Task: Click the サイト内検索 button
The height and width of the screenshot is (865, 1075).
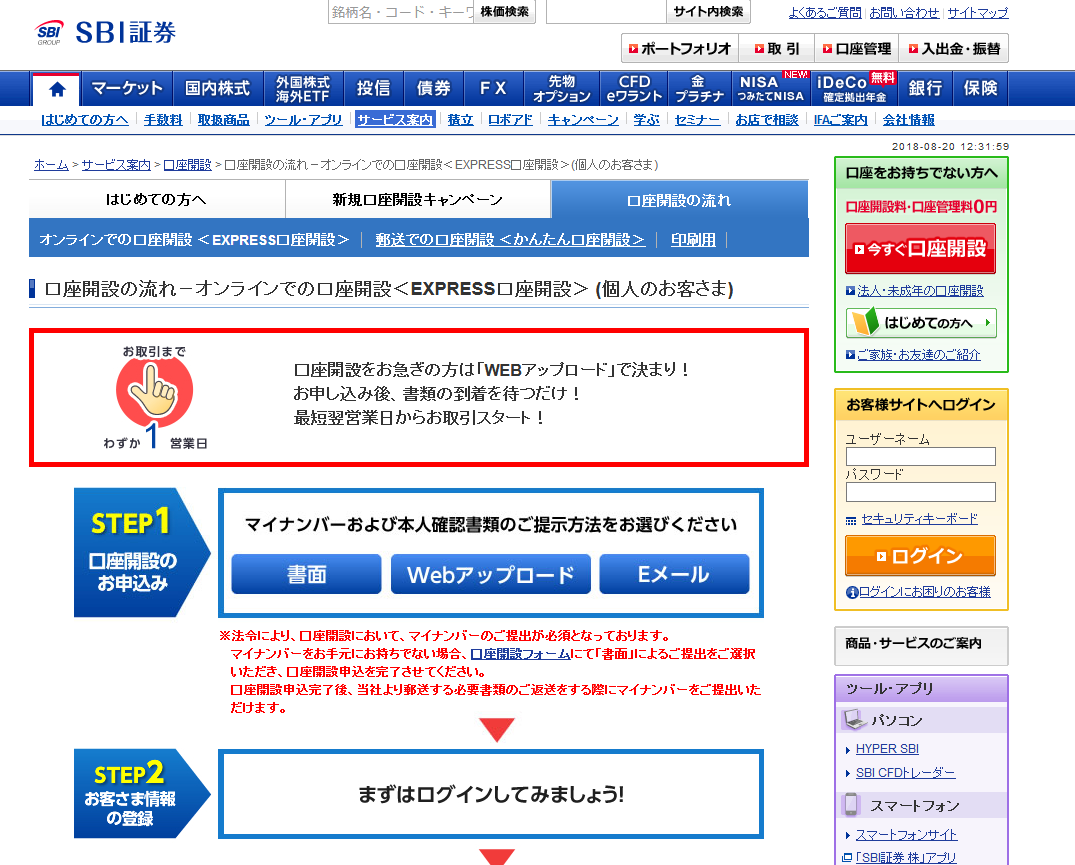Action: click(x=708, y=12)
